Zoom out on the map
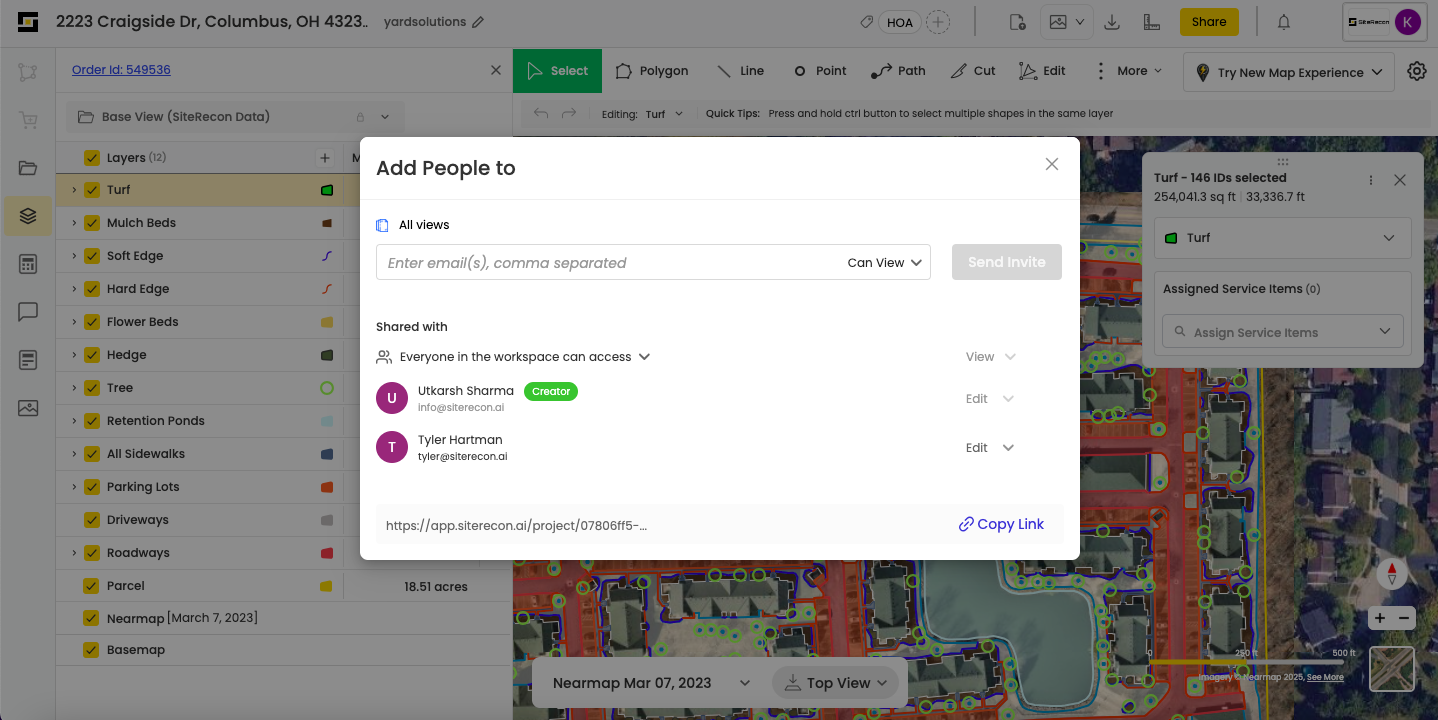This screenshot has height=720, width=1438. [x=1404, y=618]
